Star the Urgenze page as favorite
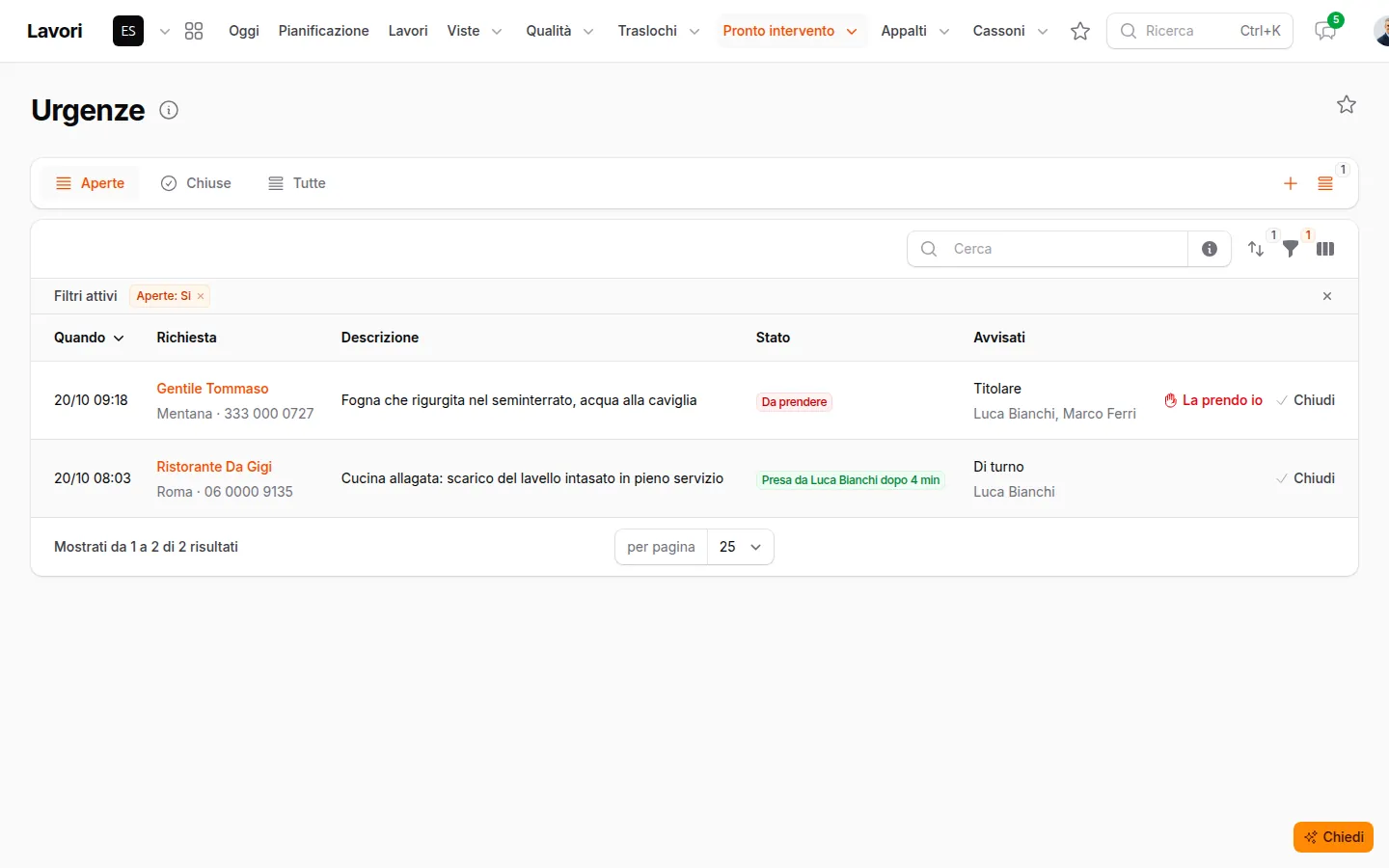The height and width of the screenshot is (868, 1389). pyautogui.click(x=1347, y=104)
